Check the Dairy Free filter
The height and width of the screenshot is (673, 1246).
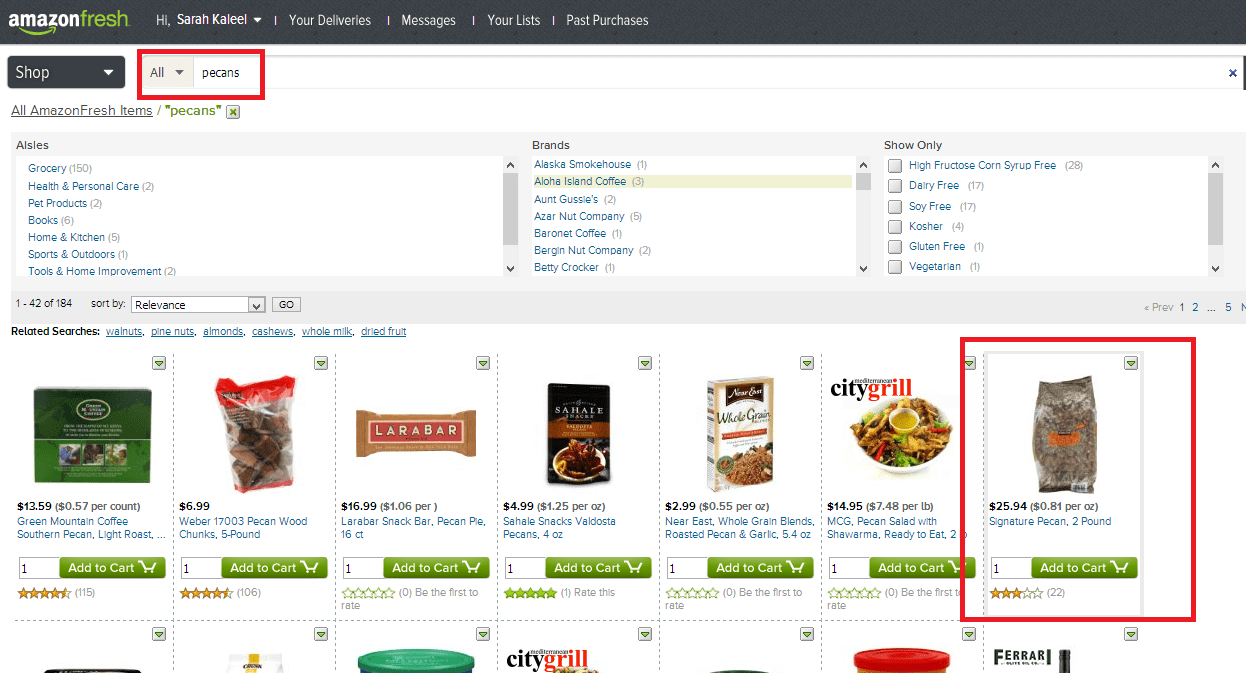pos(895,186)
